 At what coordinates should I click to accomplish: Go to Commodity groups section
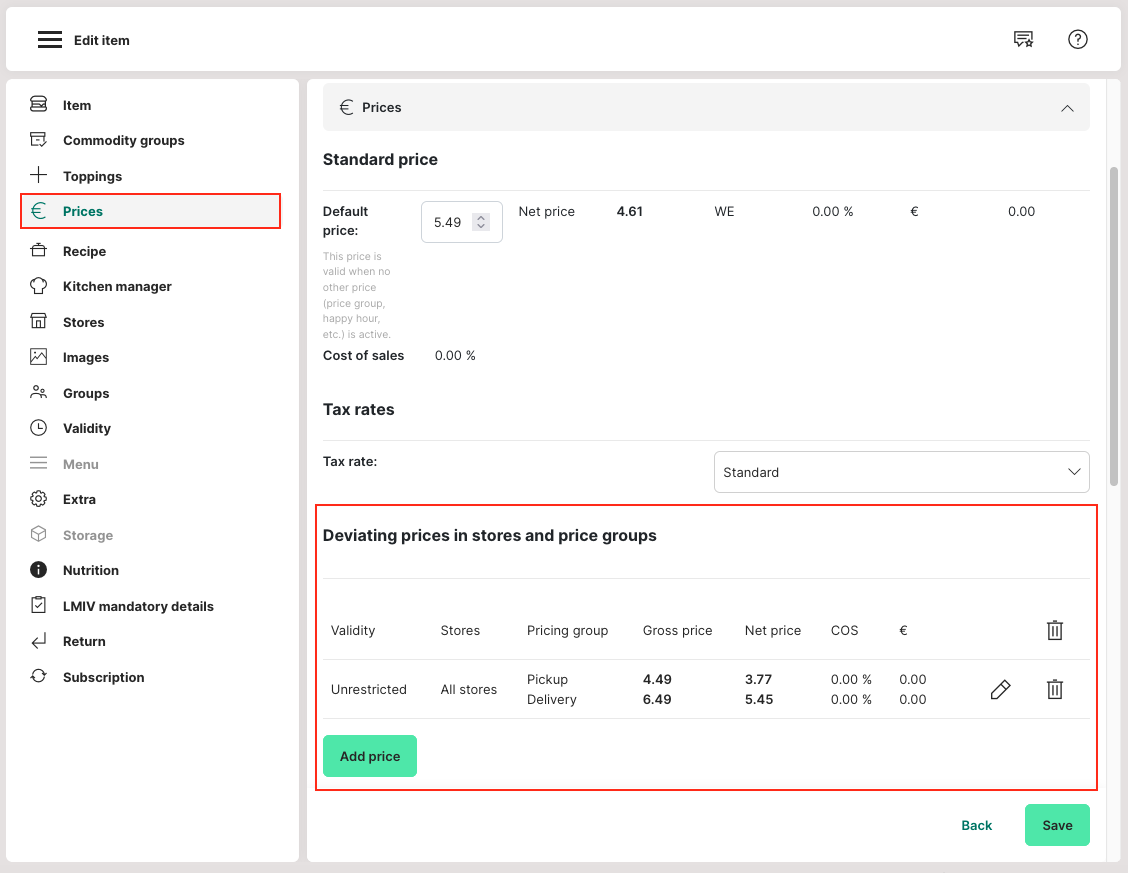point(123,141)
